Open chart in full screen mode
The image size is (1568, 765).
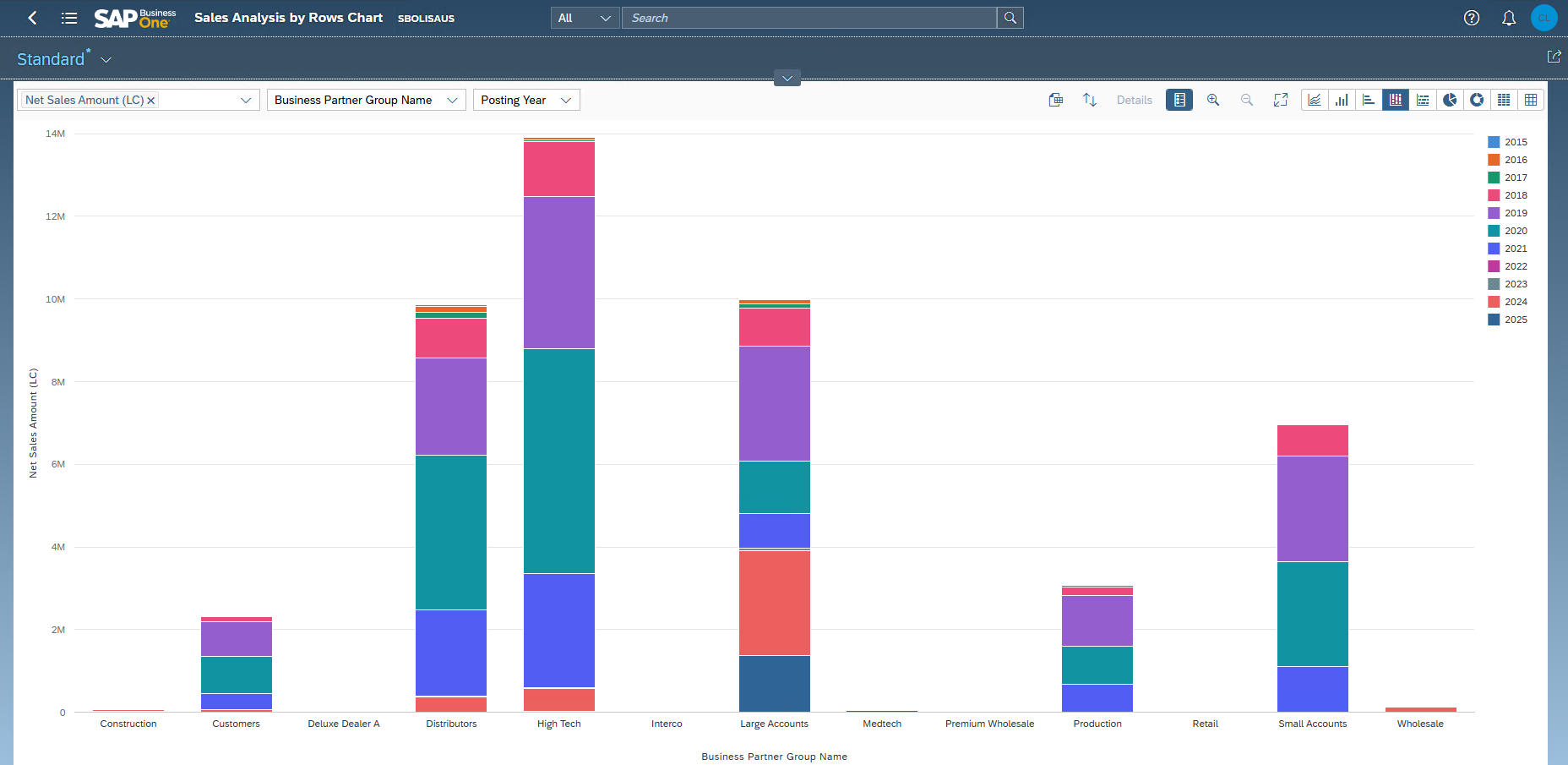point(1281,100)
